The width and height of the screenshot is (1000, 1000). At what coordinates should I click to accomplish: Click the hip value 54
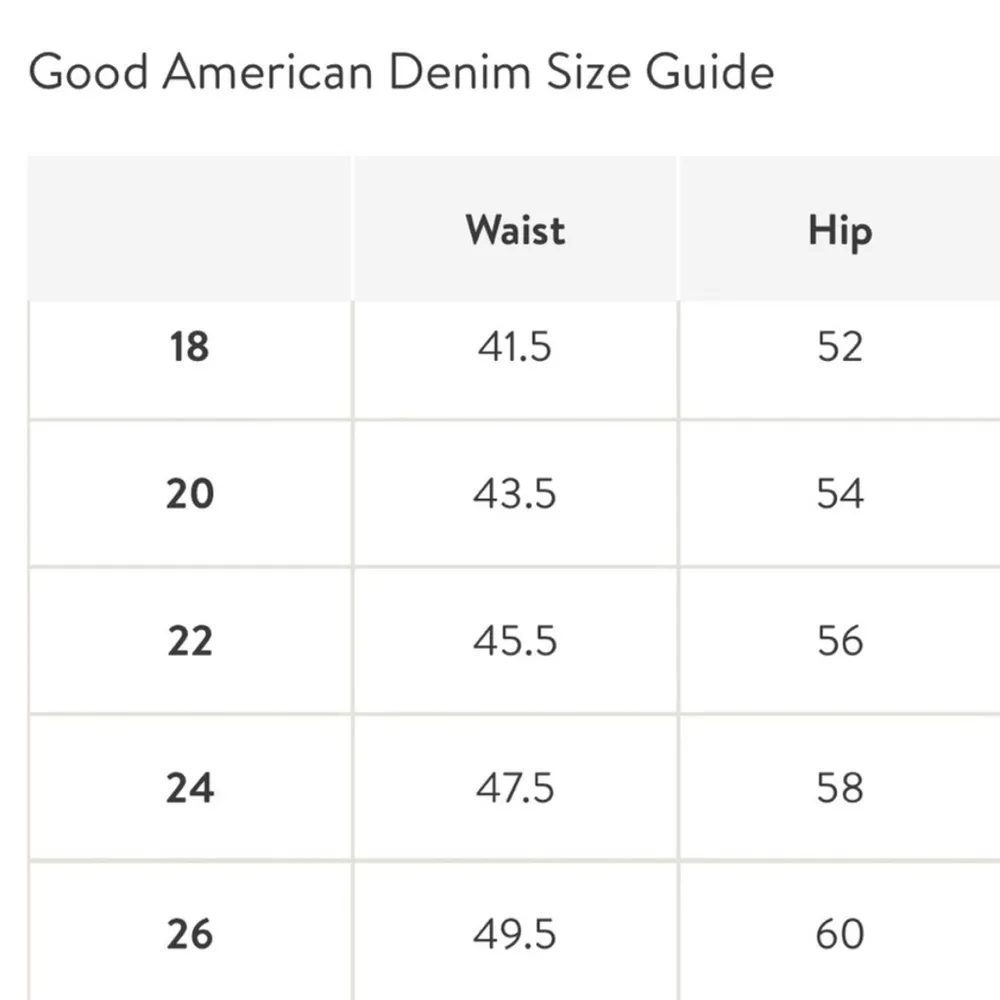click(x=839, y=494)
